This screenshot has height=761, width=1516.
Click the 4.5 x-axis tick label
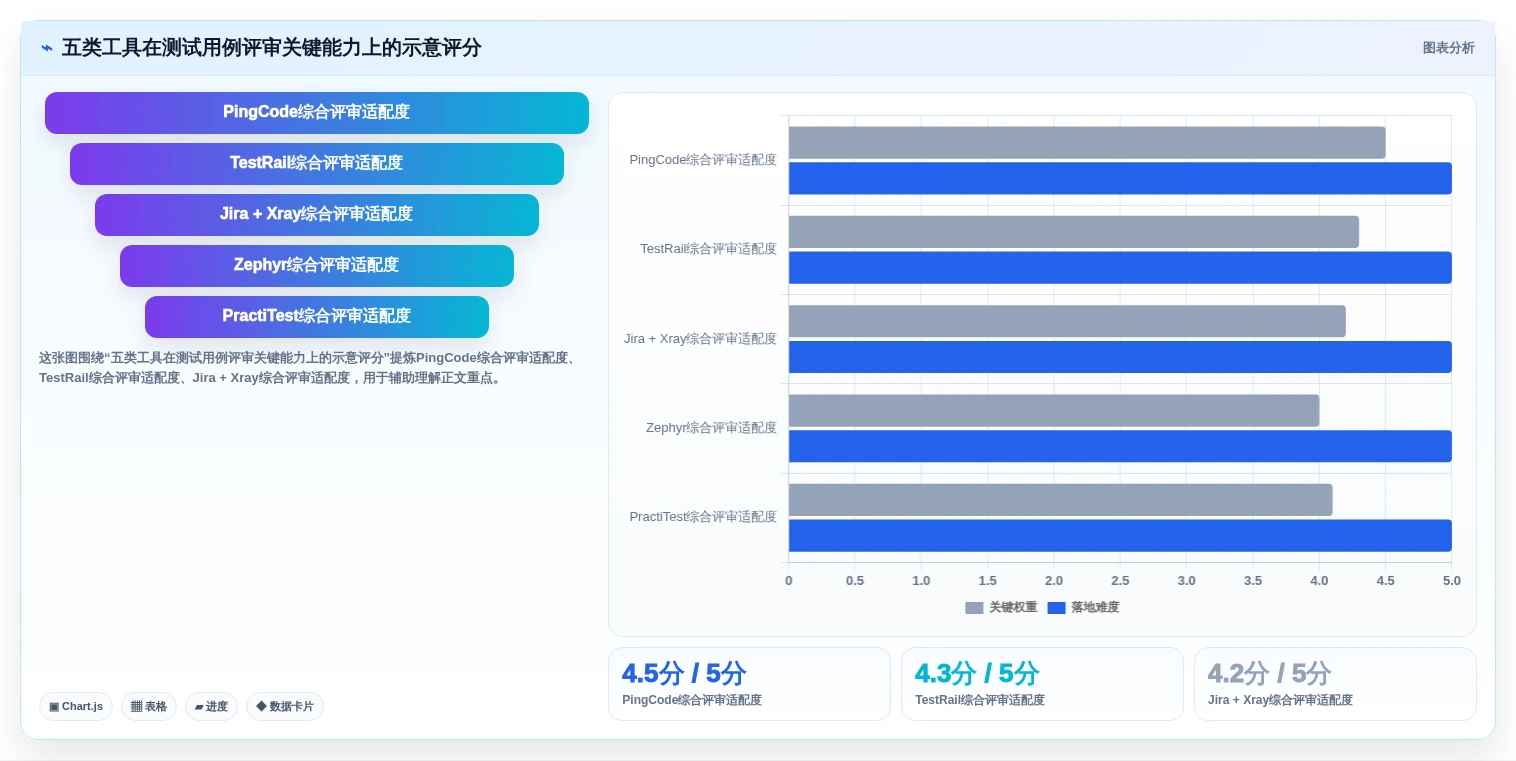pos(1385,581)
